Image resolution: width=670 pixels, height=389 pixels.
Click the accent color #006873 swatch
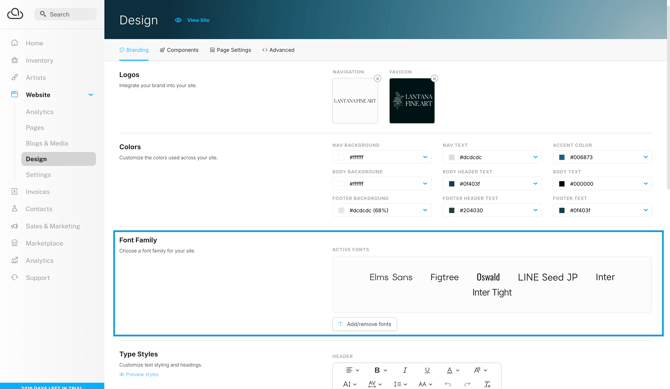point(562,157)
